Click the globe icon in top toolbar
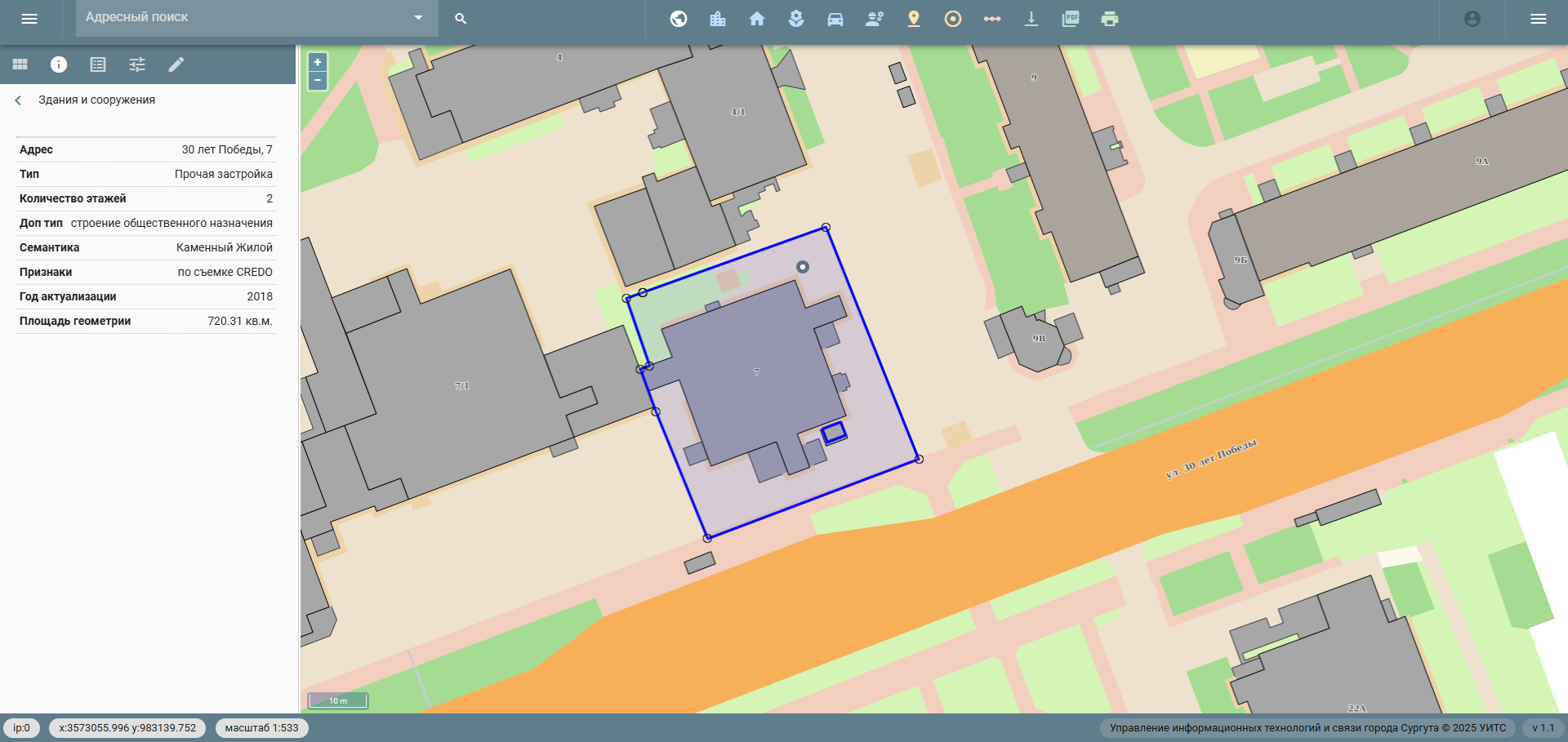 pyautogui.click(x=679, y=19)
